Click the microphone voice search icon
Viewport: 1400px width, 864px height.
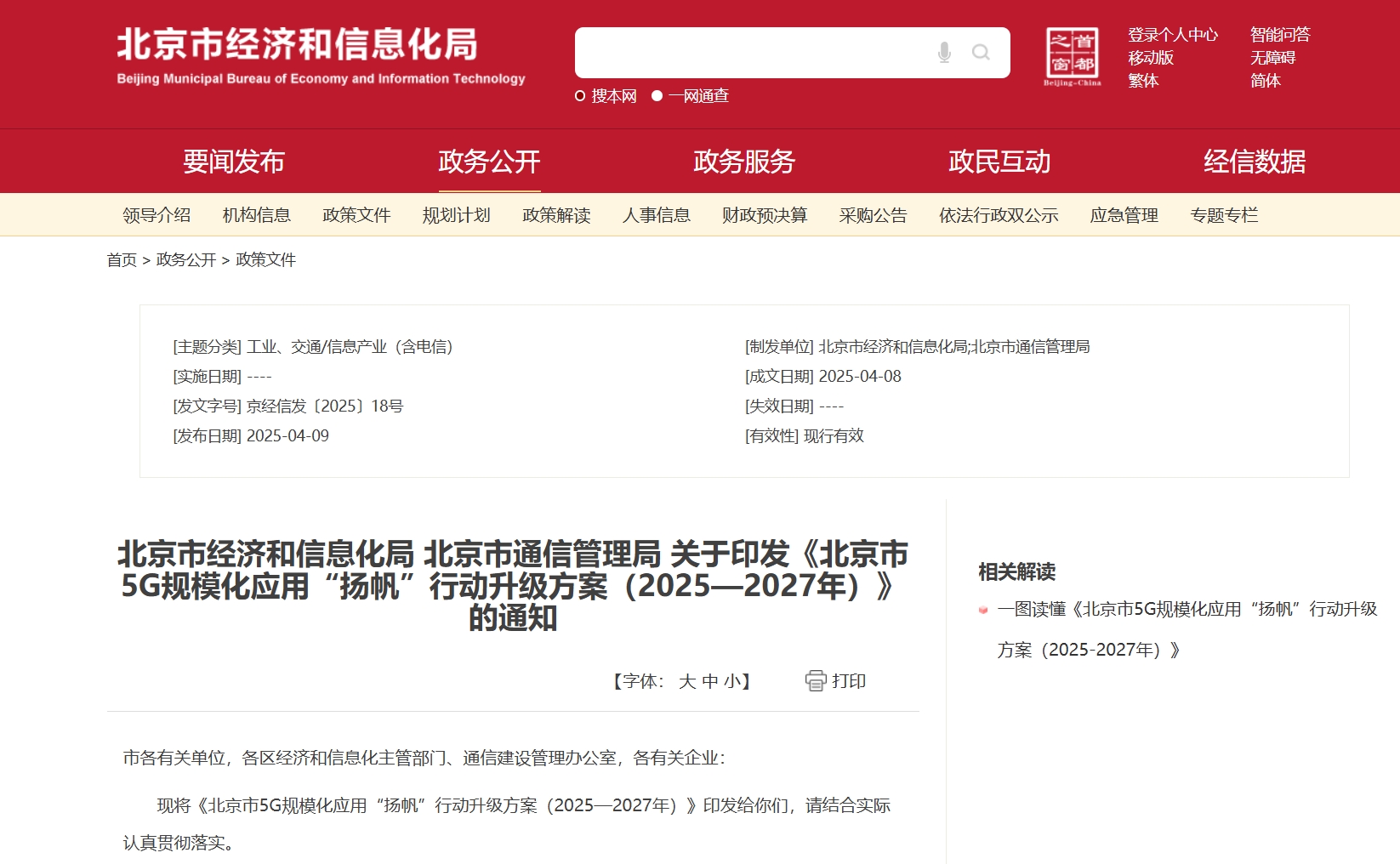coord(944,53)
